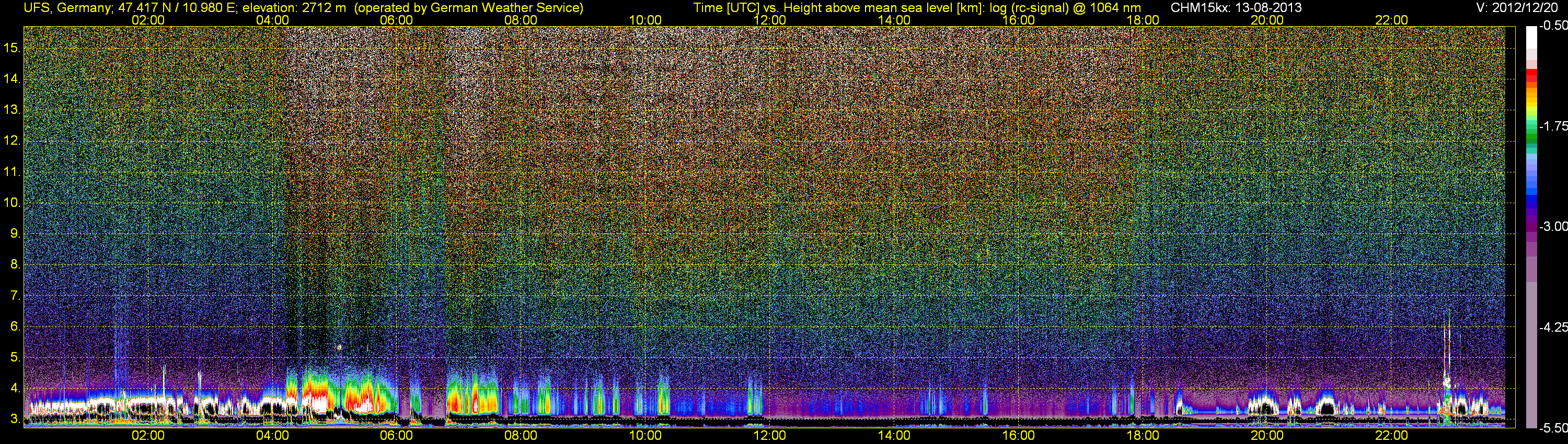
Task: Click the '04:00' label on top time axis
Action: [x=272, y=20]
